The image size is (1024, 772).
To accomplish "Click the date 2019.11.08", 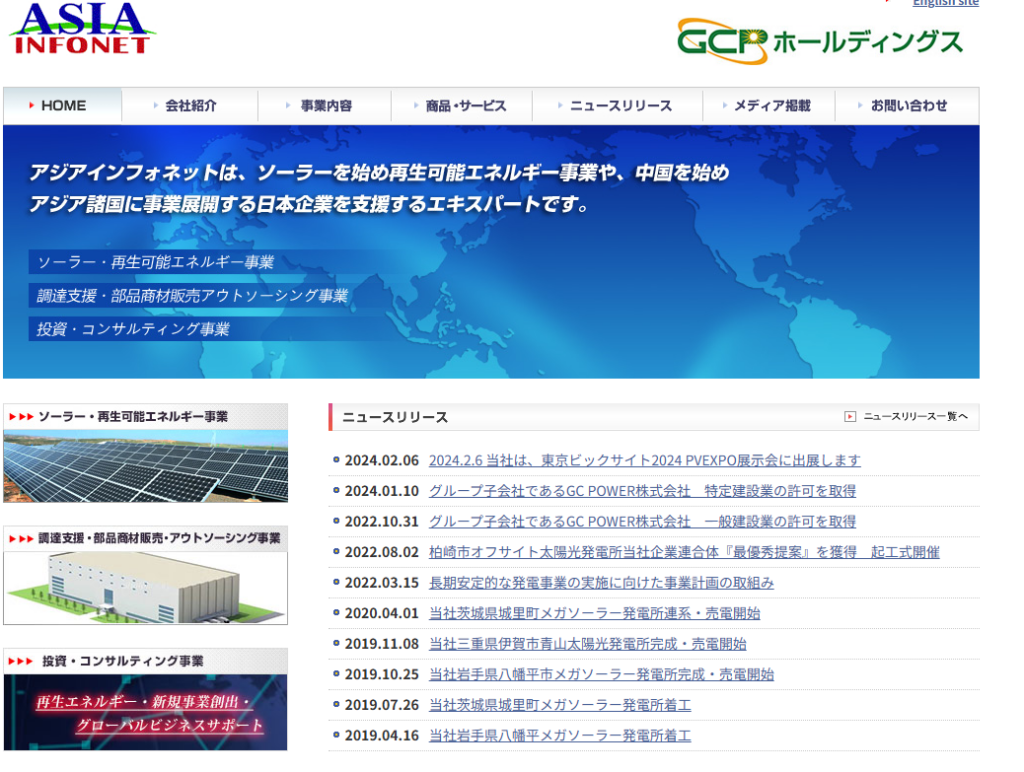I will click(x=381, y=644).
